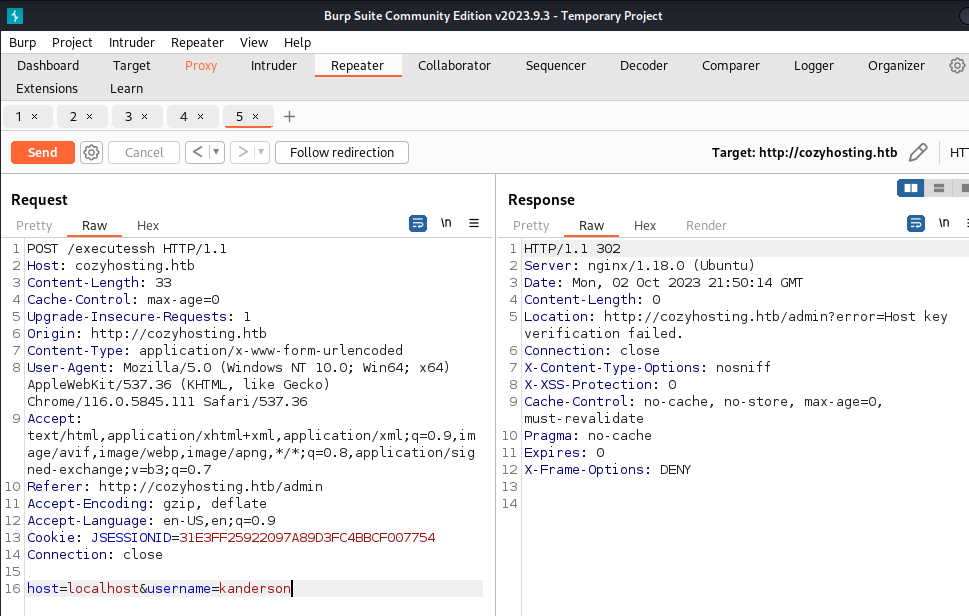Switch to Sequencer tab
The height and width of the screenshot is (616, 969).
(x=556, y=65)
